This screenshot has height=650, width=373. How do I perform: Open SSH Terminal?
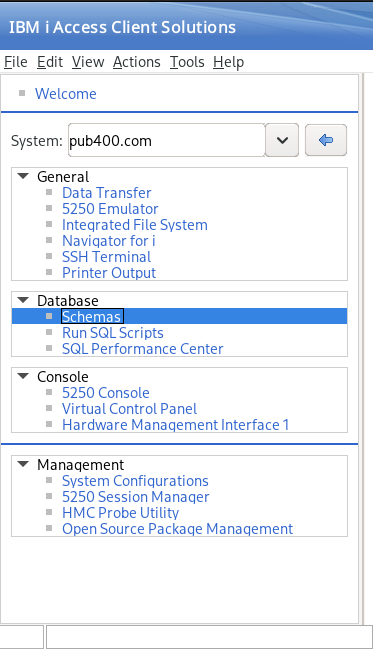pyautogui.click(x=107, y=257)
